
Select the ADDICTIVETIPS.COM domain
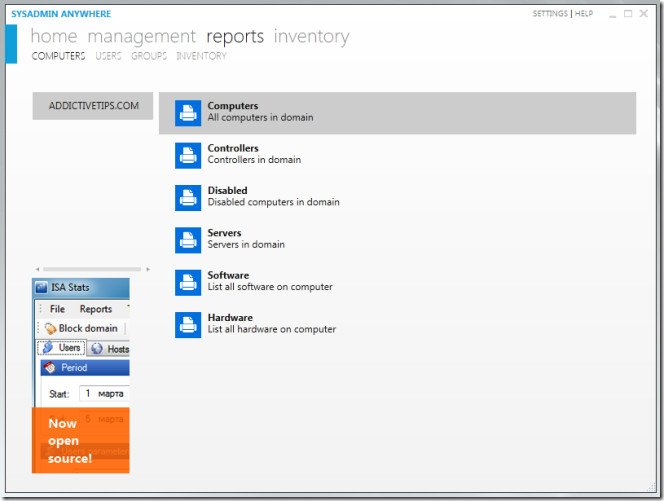tap(93, 106)
